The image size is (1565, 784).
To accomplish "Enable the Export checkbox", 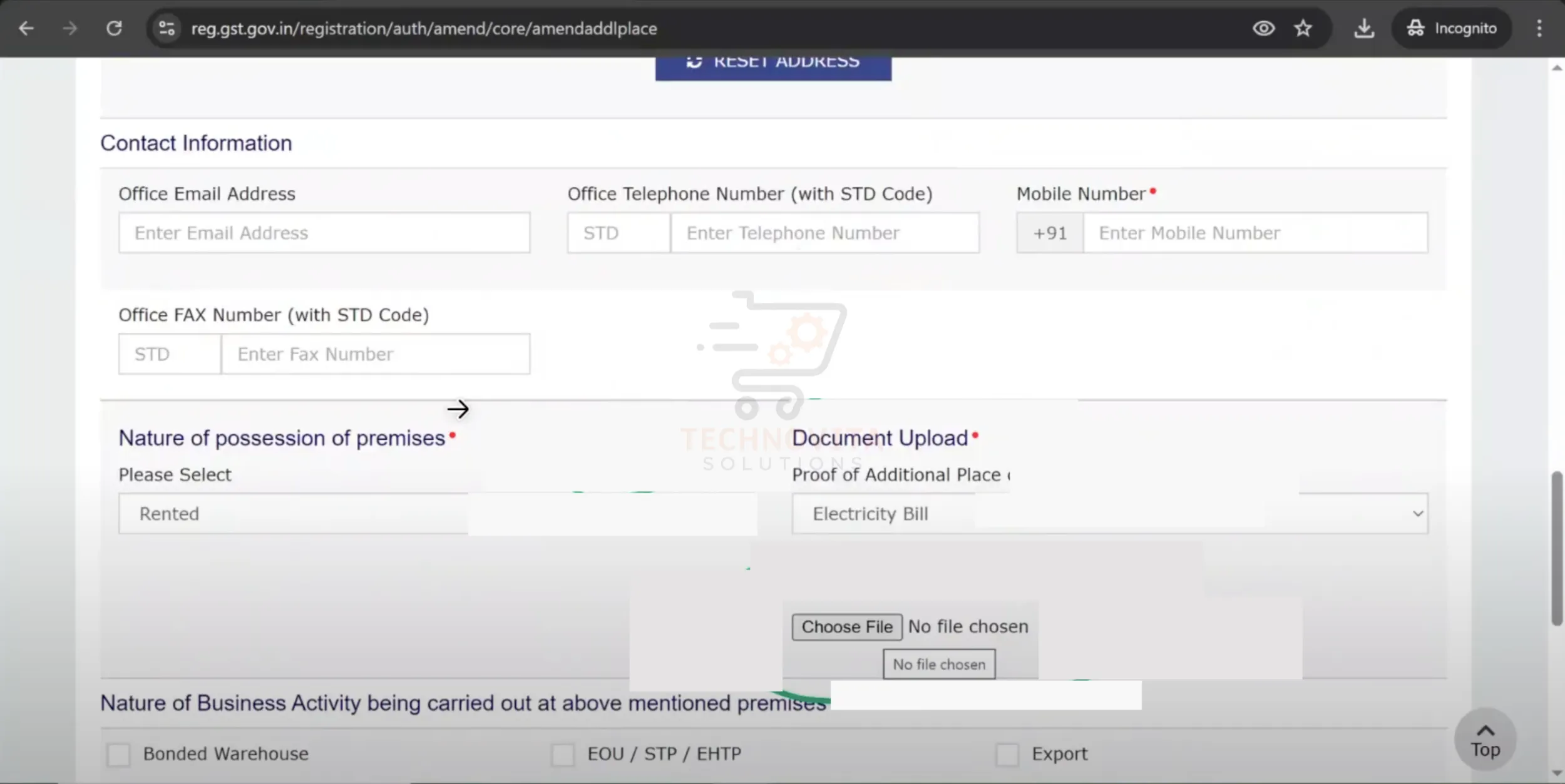I will tap(1007, 755).
